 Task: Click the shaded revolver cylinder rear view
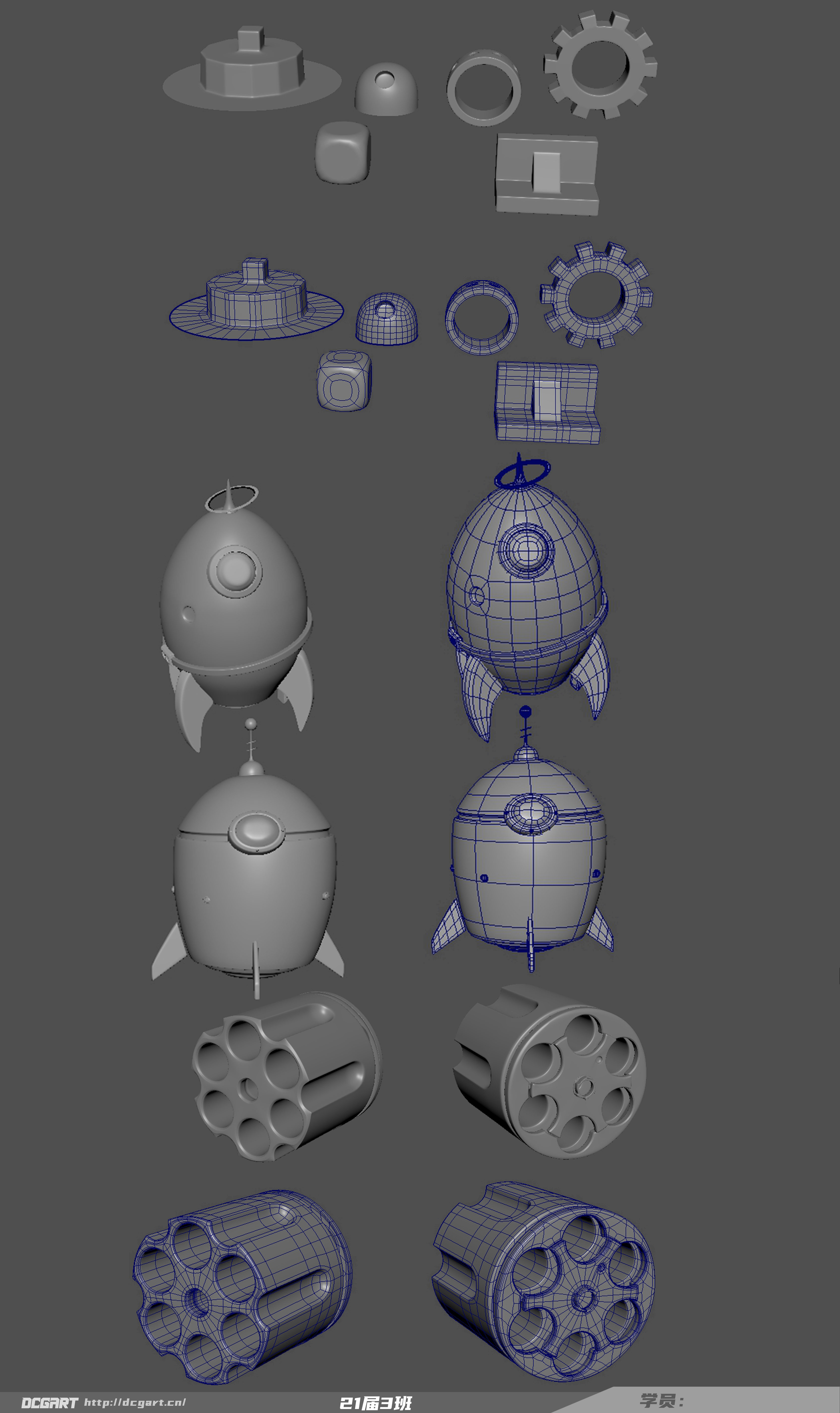coord(549,1072)
